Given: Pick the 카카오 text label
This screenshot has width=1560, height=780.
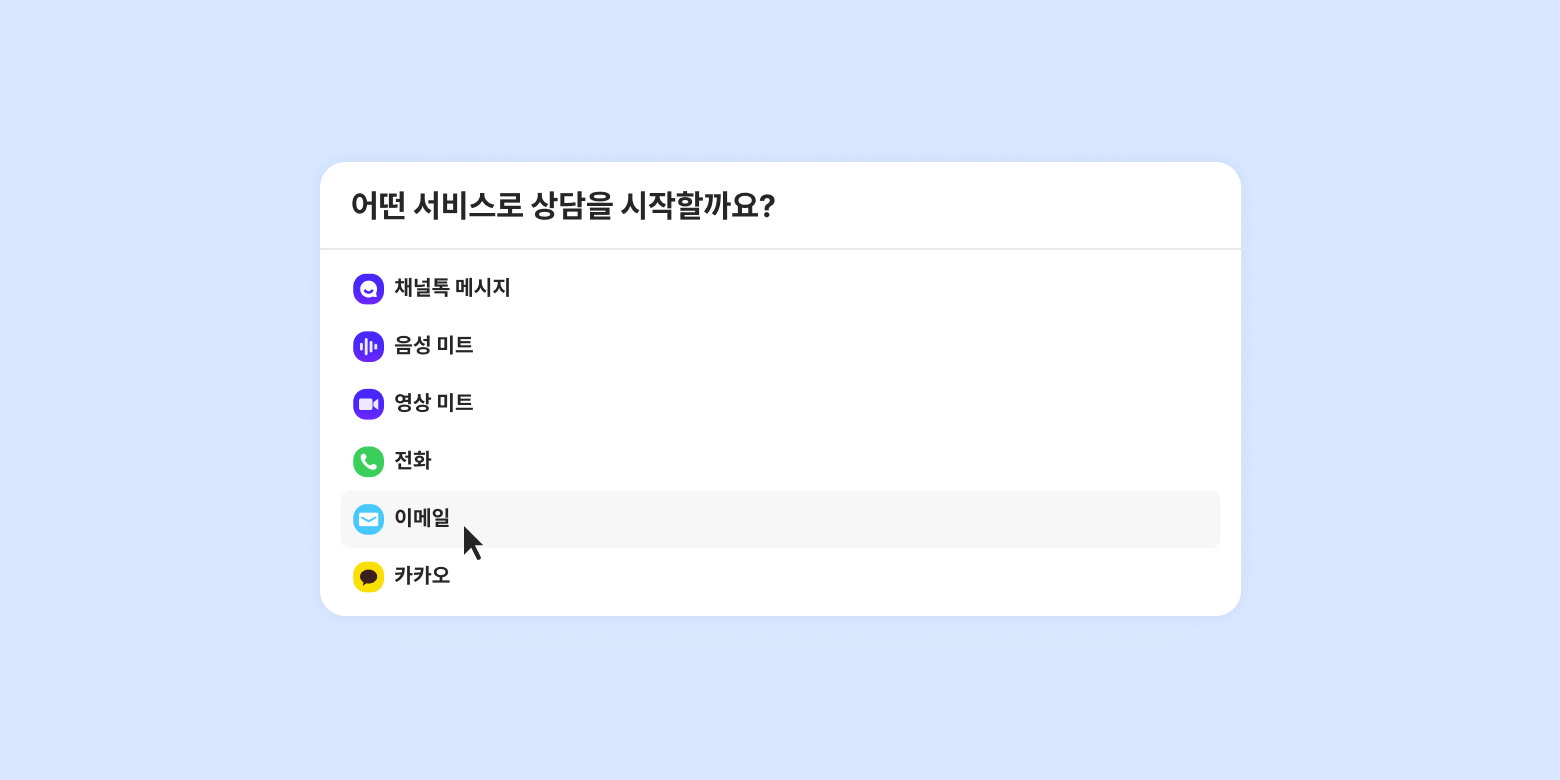Looking at the screenshot, I should tap(421, 576).
